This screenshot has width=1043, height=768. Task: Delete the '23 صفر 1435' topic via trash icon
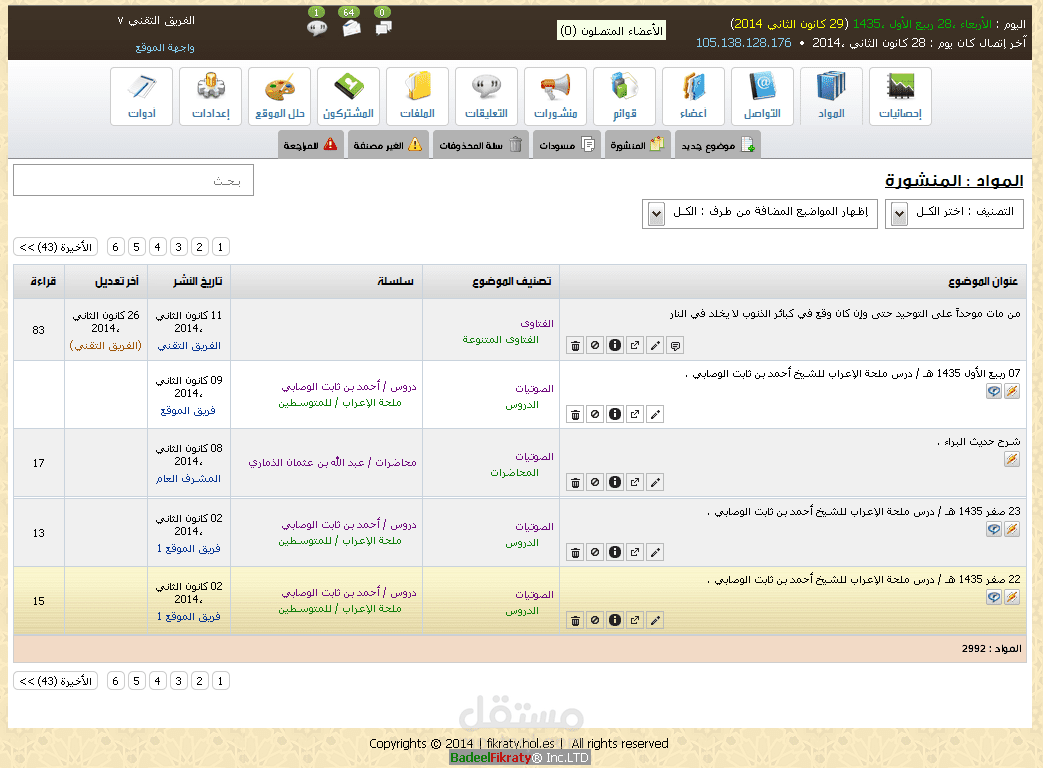click(x=575, y=552)
